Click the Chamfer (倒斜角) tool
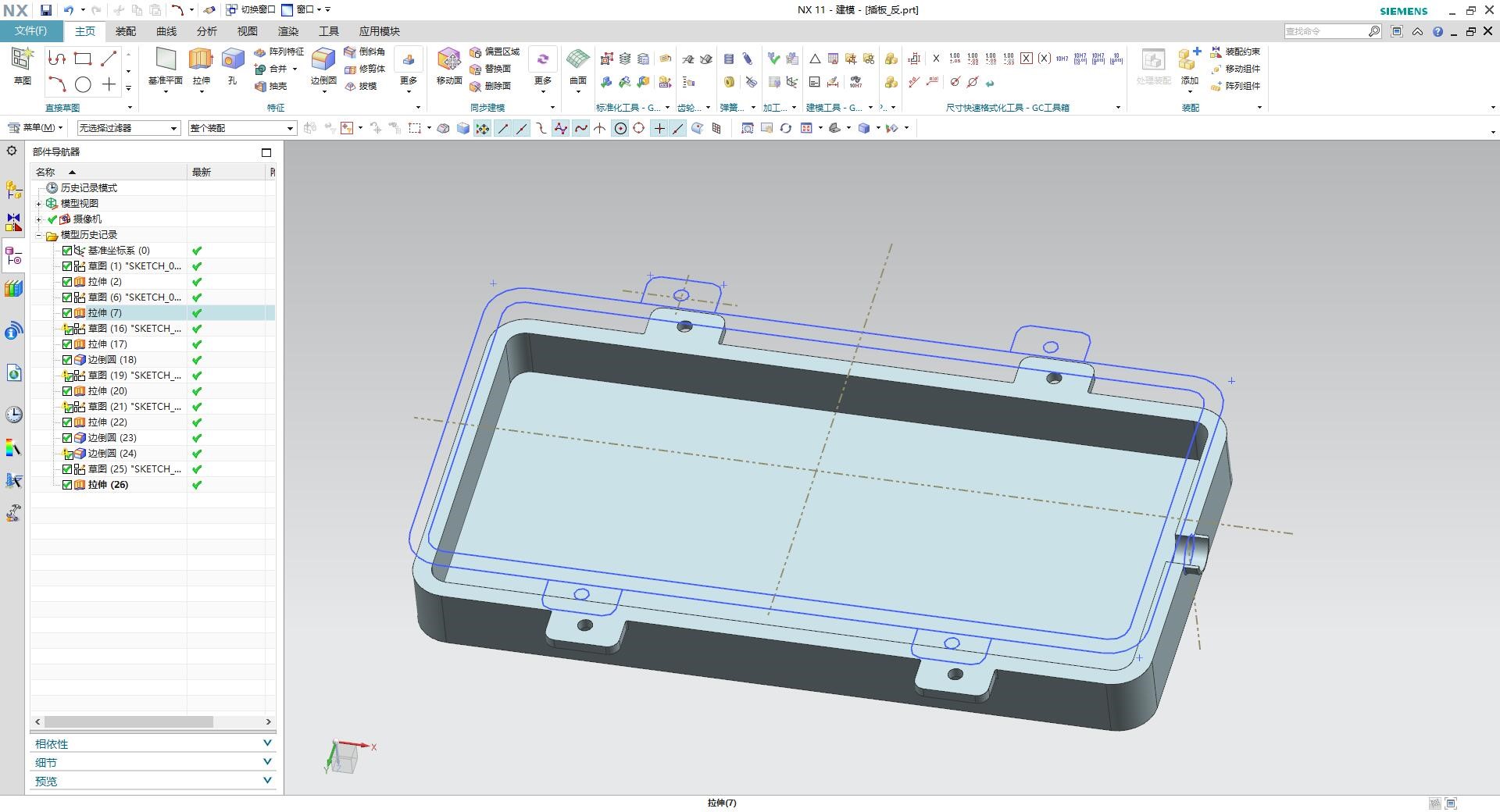The image size is (1500, 812). coord(364,52)
